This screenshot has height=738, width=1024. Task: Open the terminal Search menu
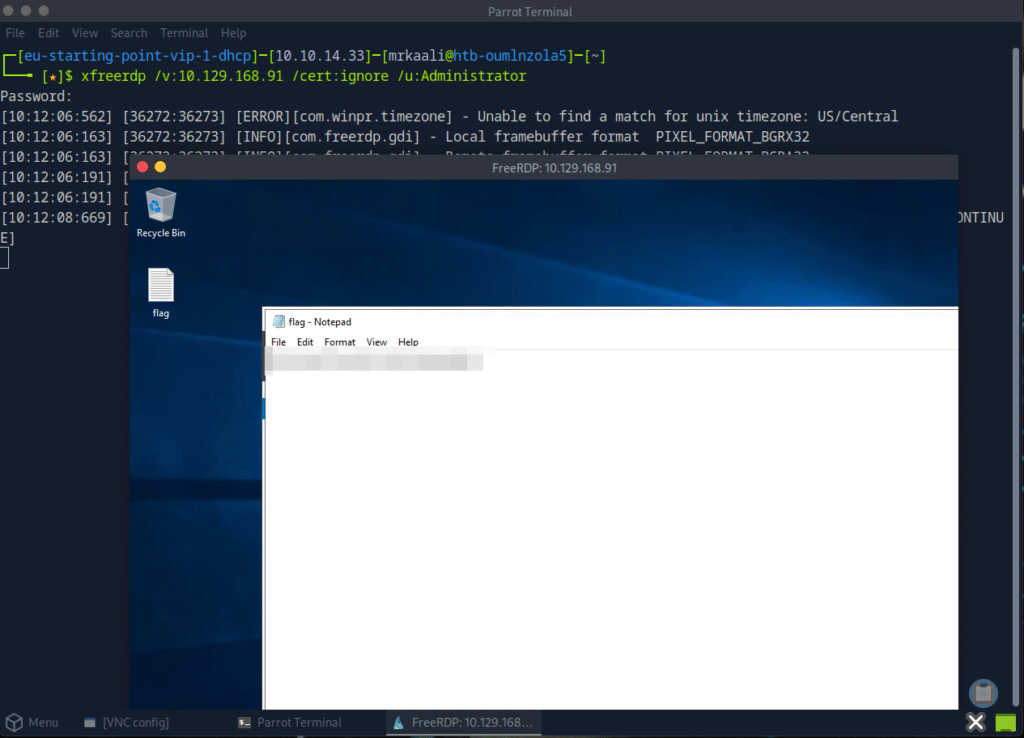pos(129,33)
